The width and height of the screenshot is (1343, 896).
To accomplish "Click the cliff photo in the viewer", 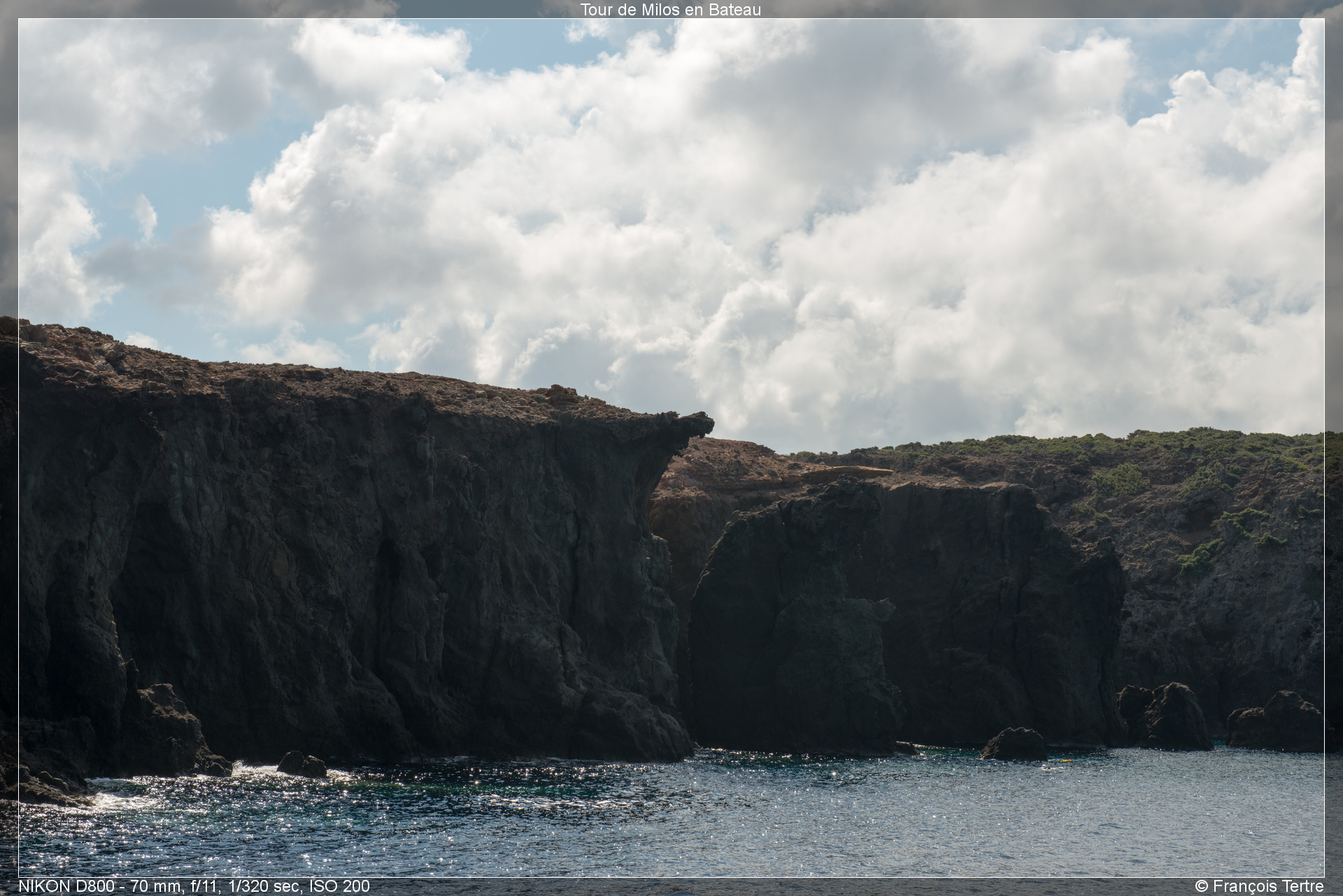I will [x=671, y=448].
